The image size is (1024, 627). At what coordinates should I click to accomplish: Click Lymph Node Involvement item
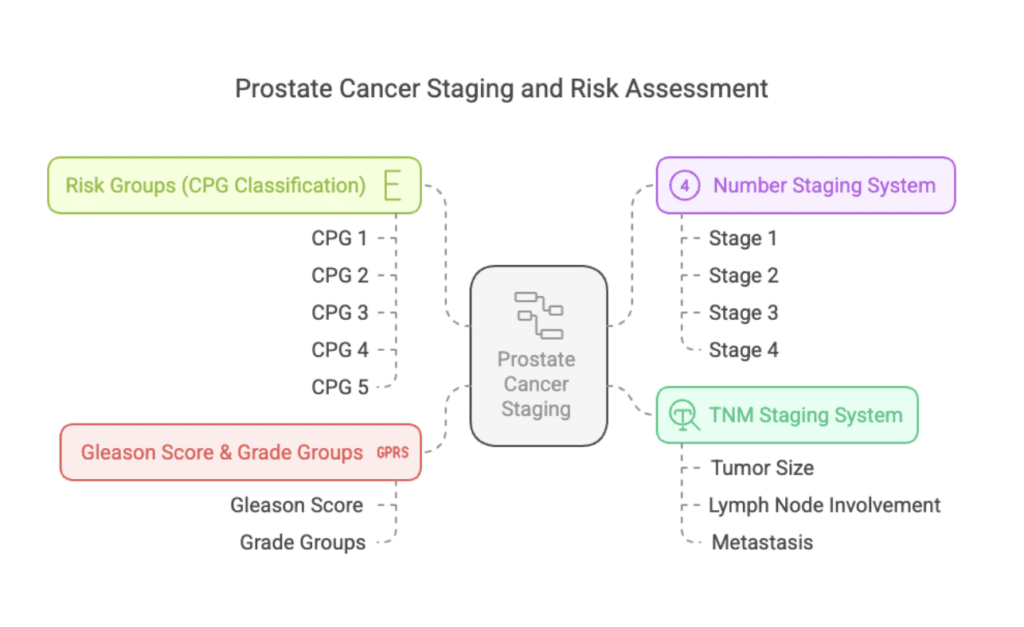click(x=825, y=506)
